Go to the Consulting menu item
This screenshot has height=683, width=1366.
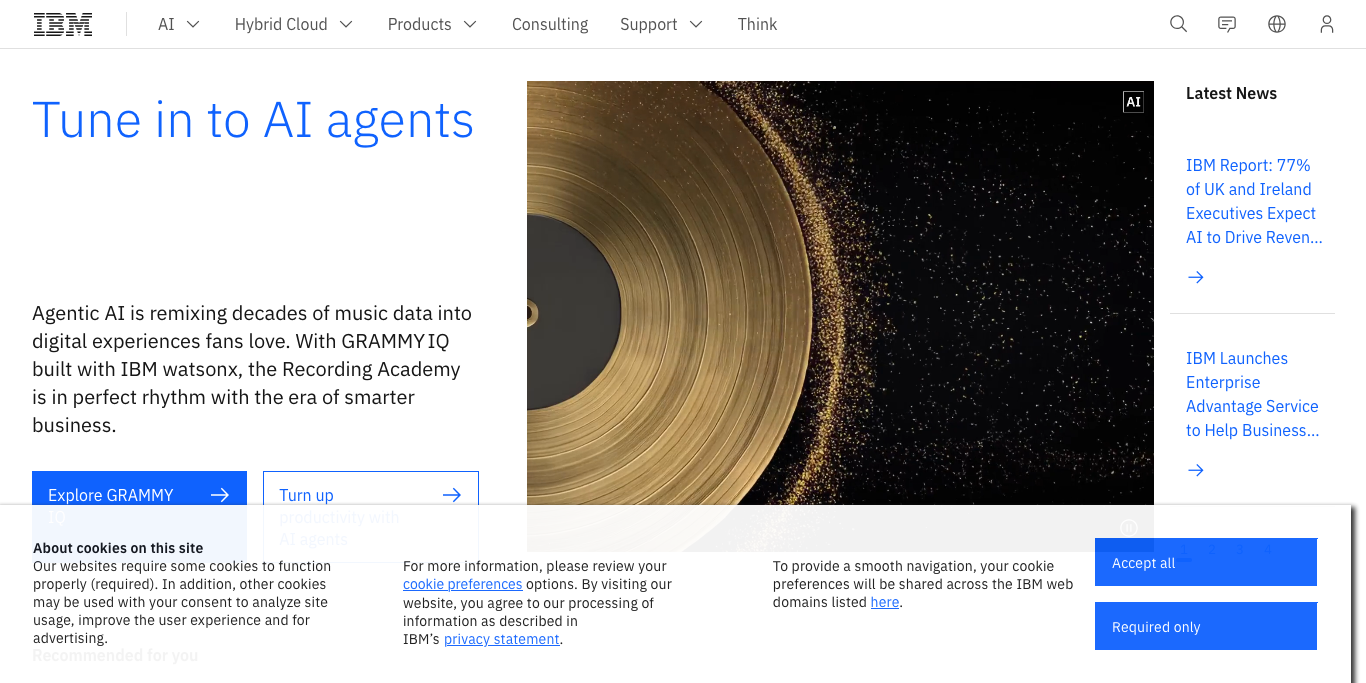(550, 24)
